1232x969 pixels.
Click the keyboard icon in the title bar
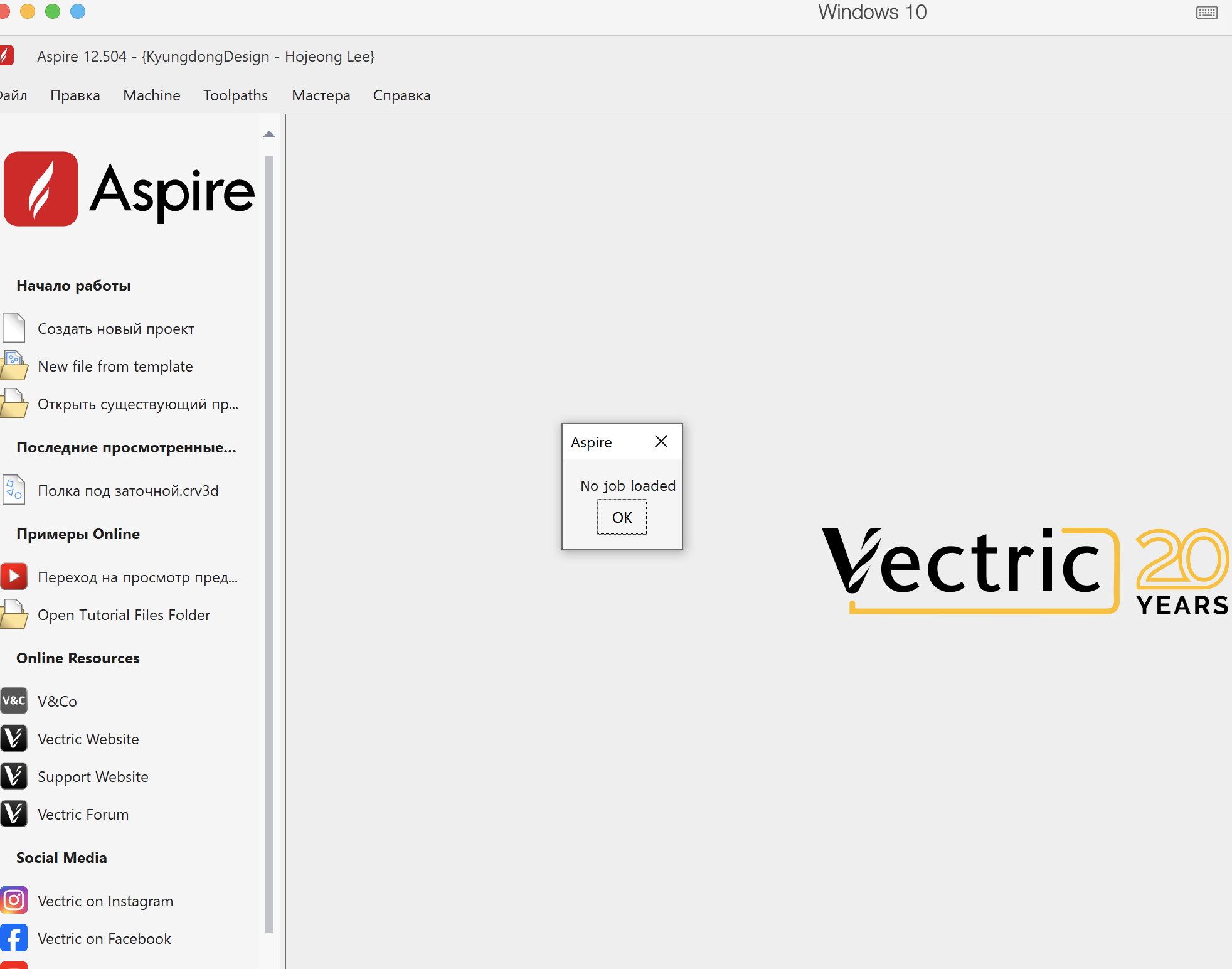coord(1206,13)
